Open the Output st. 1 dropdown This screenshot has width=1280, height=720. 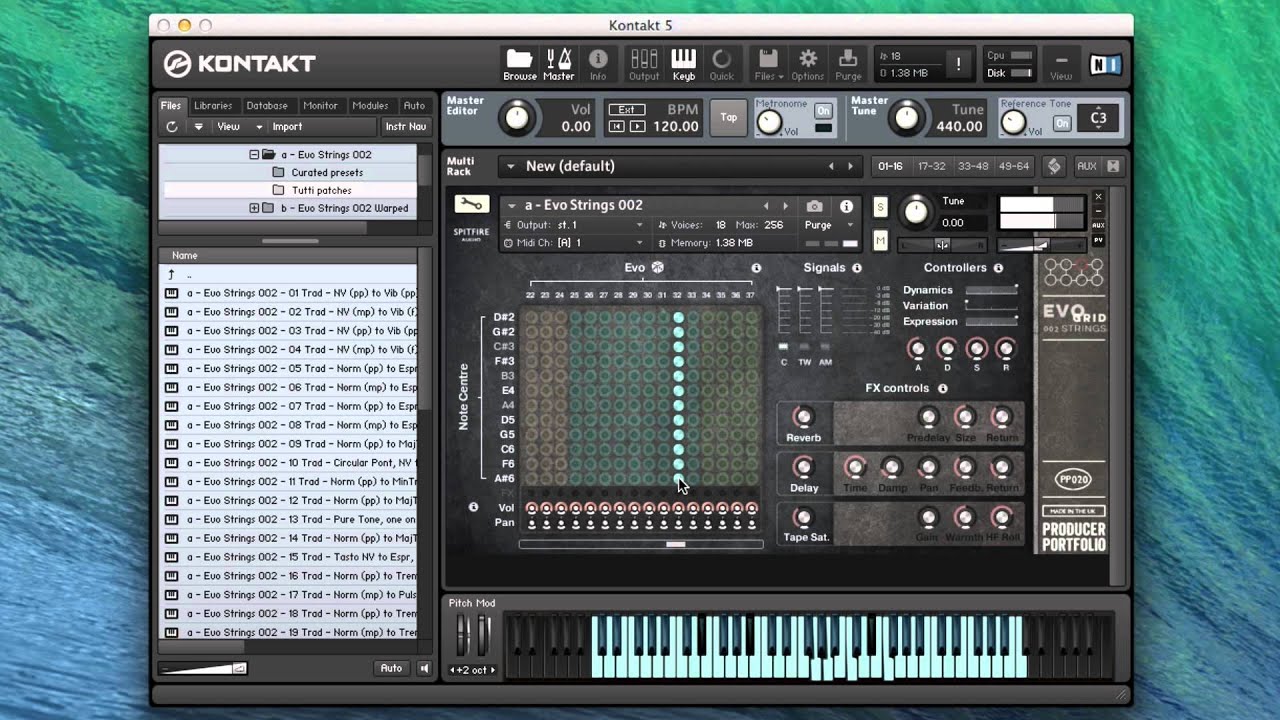pos(575,225)
